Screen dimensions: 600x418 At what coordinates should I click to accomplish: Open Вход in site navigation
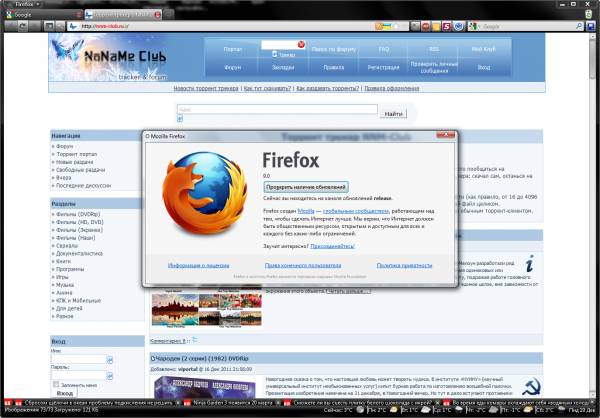point(484,67)
